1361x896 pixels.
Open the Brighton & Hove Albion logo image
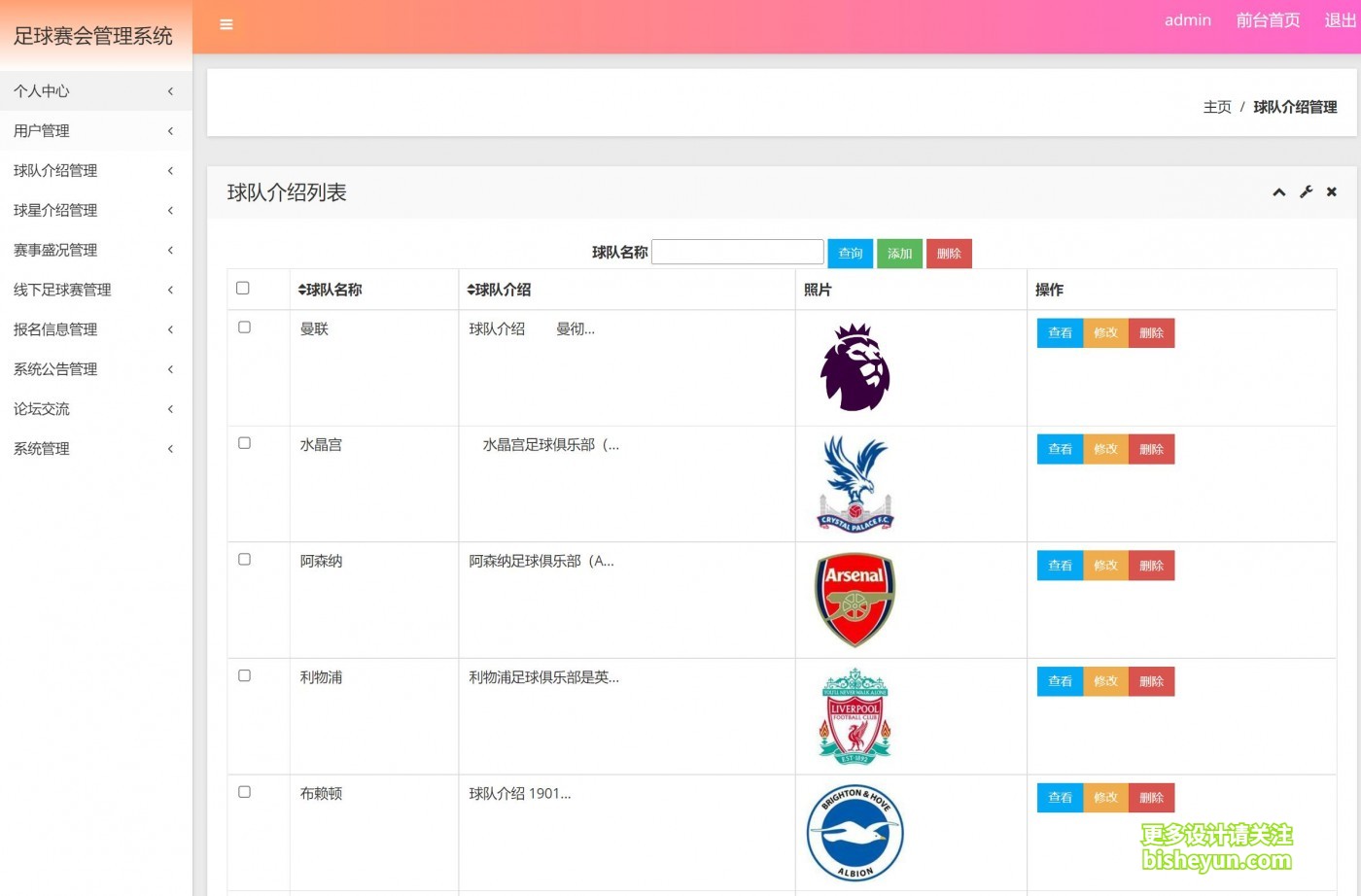click(855, 833)
